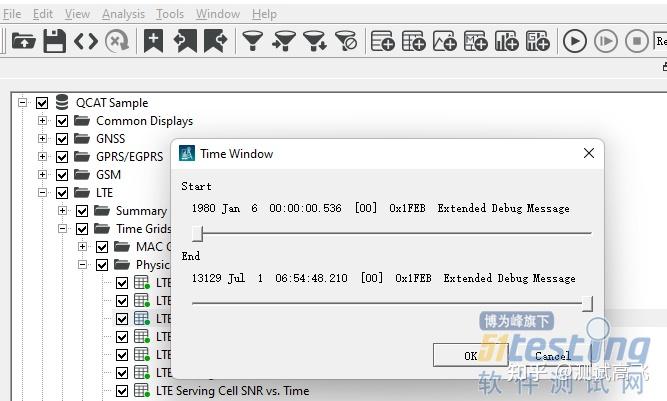
Task: Add new message view icon
Action: [x=476, y=41]
